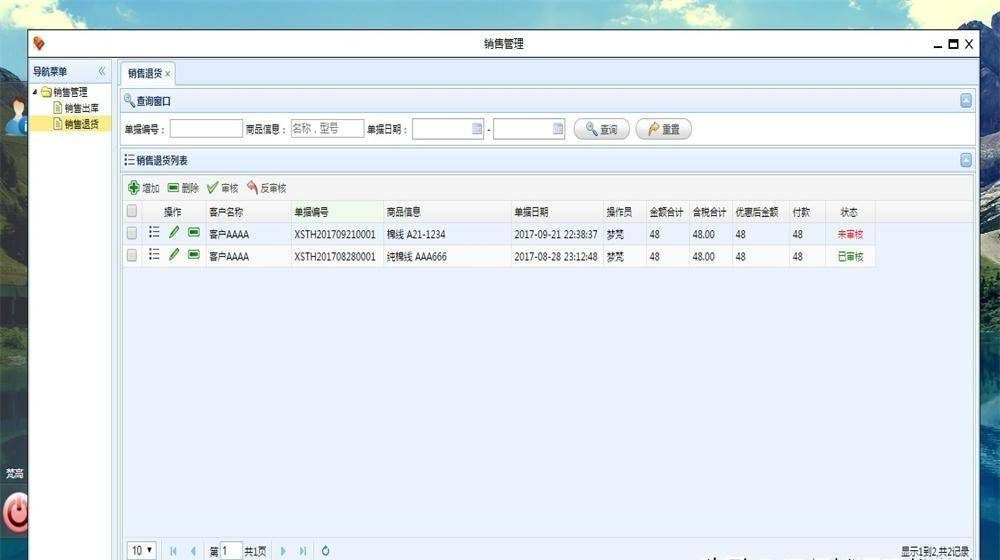
Task: Open the start date calendar picker
Action: [x=476, y=129]
